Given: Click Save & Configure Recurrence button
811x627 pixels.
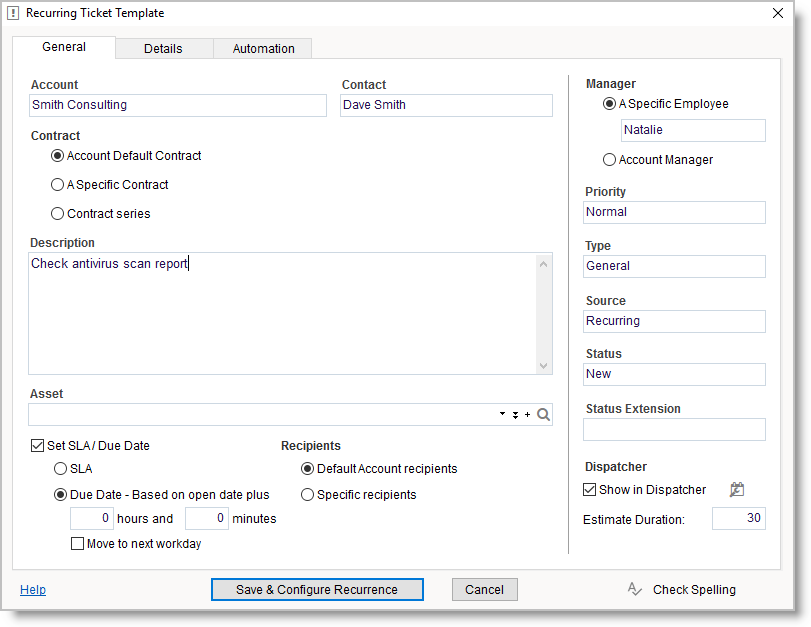Looking at the screenshot, I should tap(317, 590).
